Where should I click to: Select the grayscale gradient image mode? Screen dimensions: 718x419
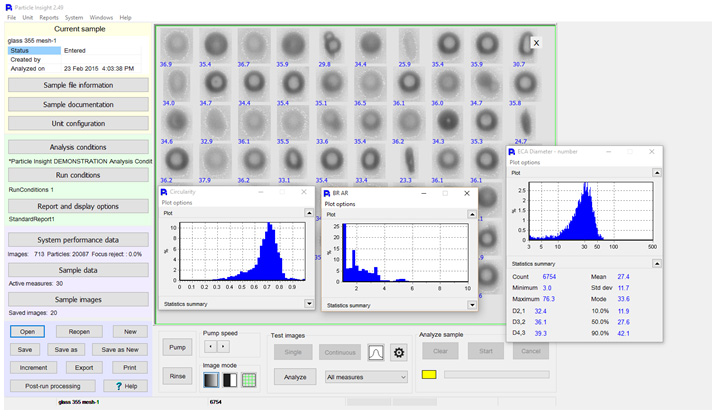[211, 379]
